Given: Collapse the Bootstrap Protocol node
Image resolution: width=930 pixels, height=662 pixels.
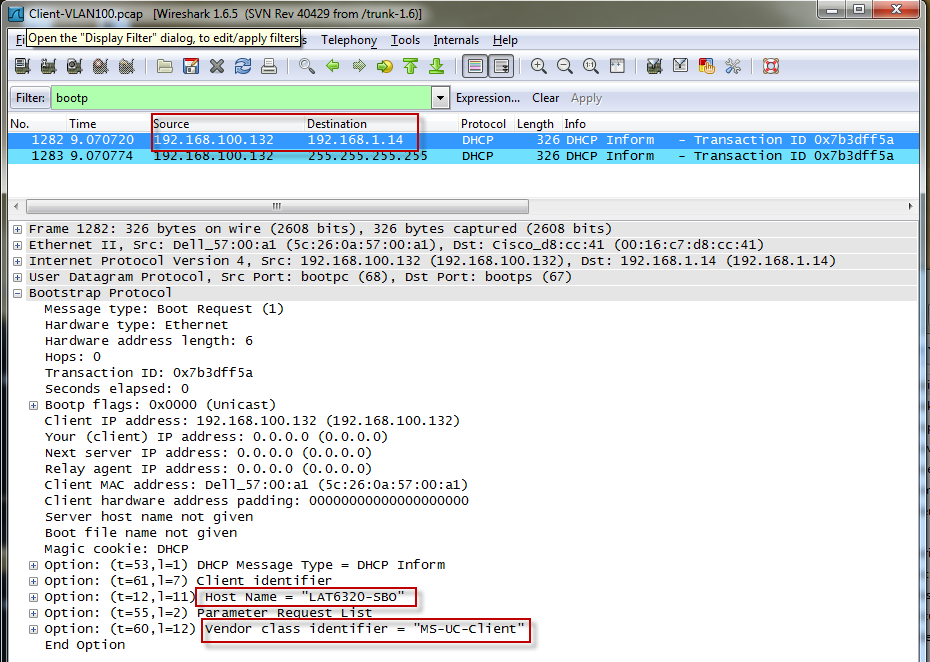Looking at the screenshot, I should click(x=18, y=293).
